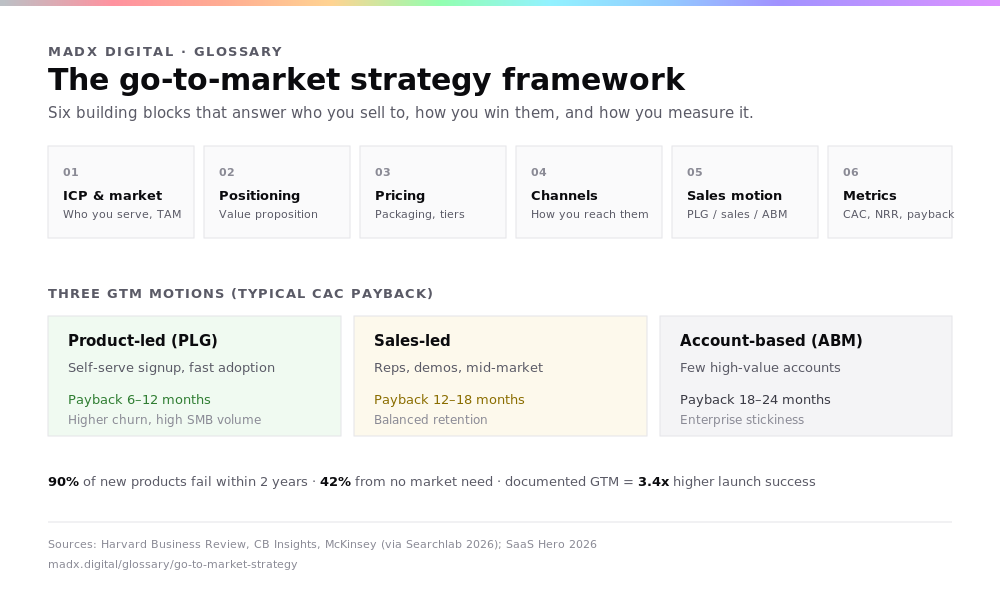The height and width of the screenshot is (600, 1000).
Task: Select the 'Positioning' block card
Action: coord(277,192)
